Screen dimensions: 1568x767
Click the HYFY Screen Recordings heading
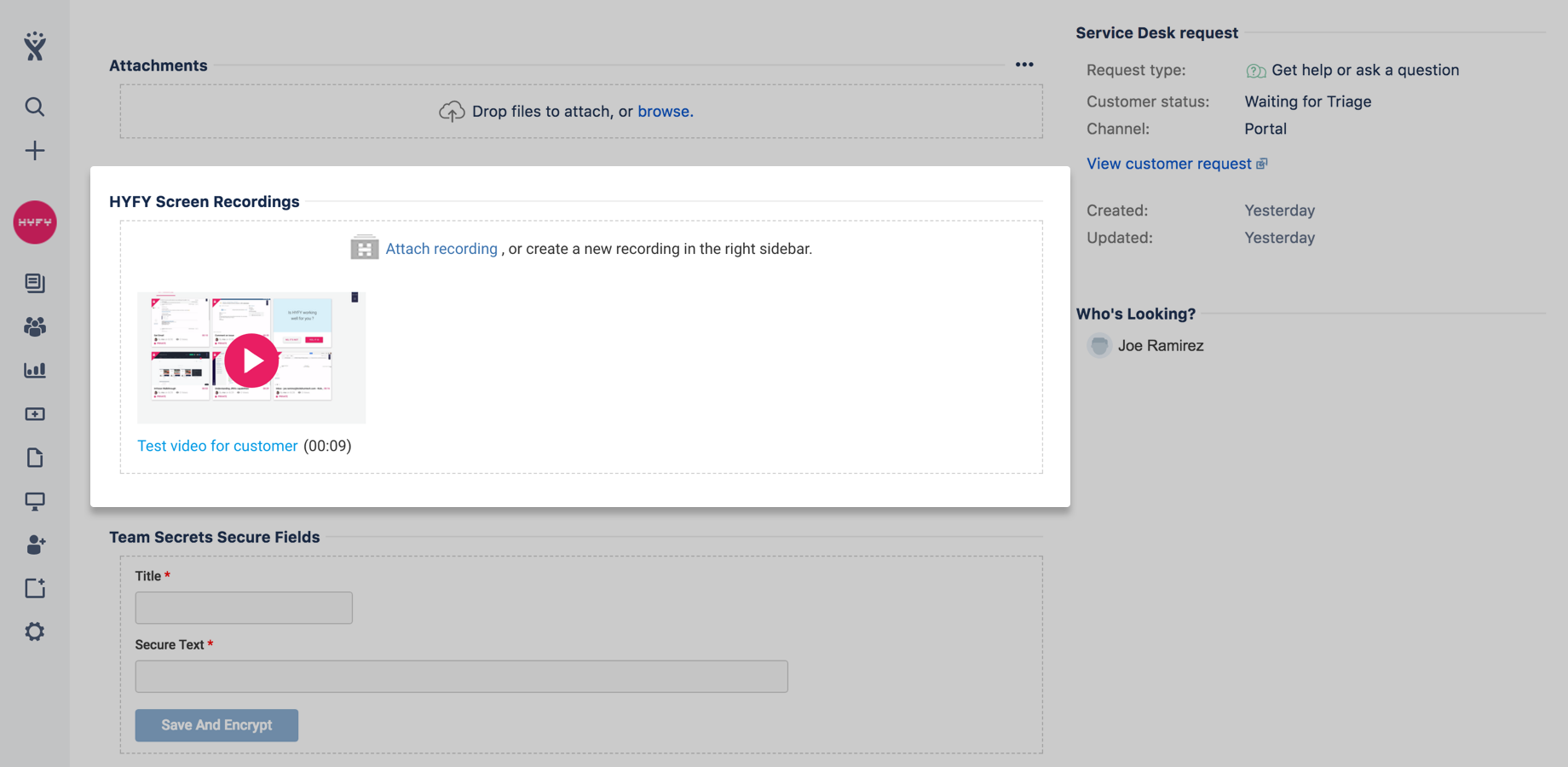(x=205, y=202)
